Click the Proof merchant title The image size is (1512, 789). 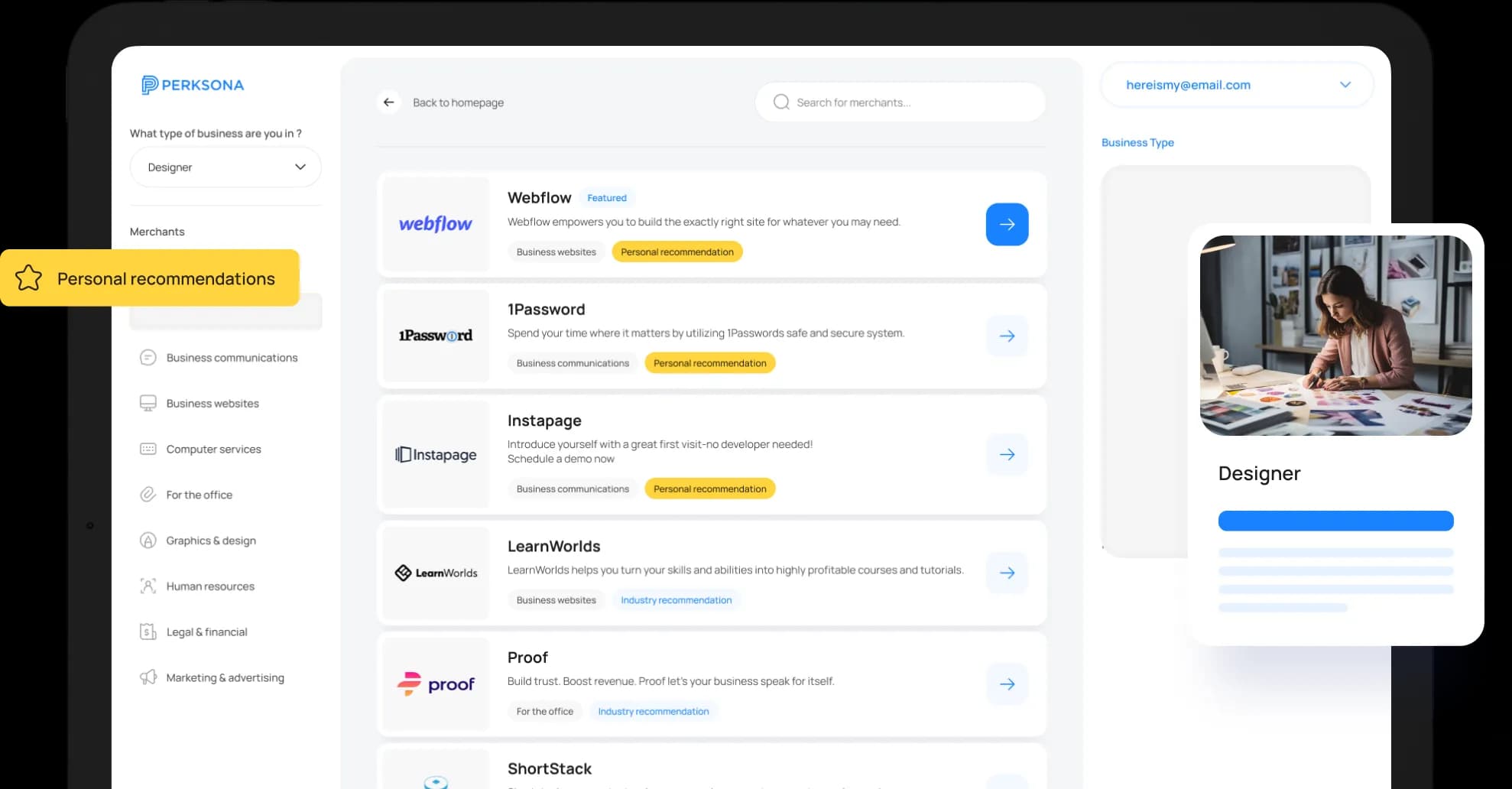click(527, 657)
